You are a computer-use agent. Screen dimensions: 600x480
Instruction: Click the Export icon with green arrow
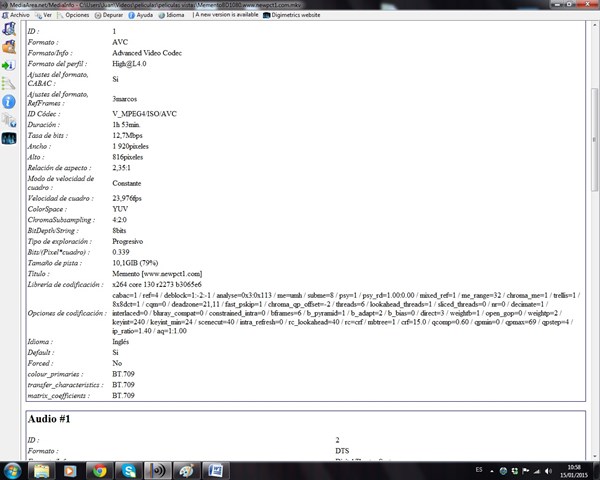point(9,65)
